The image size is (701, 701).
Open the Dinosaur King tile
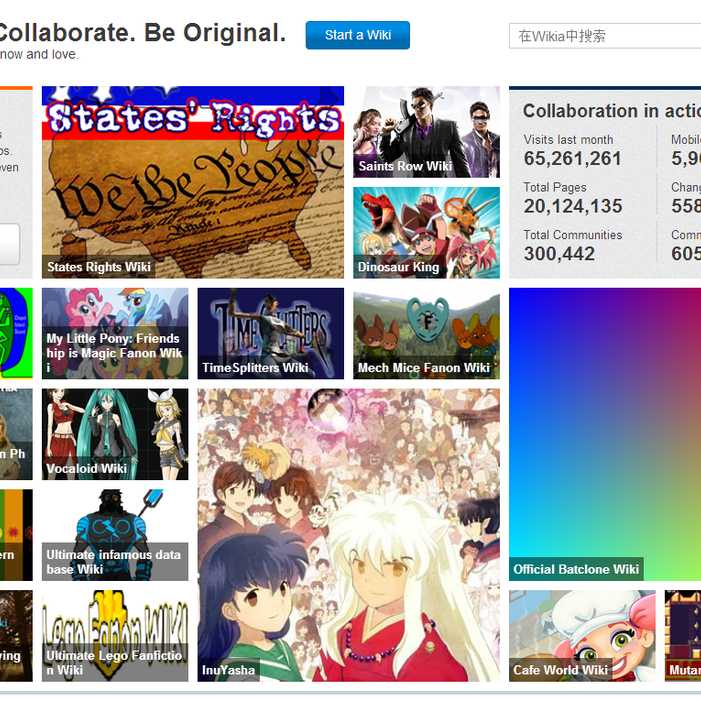(427, 233)
